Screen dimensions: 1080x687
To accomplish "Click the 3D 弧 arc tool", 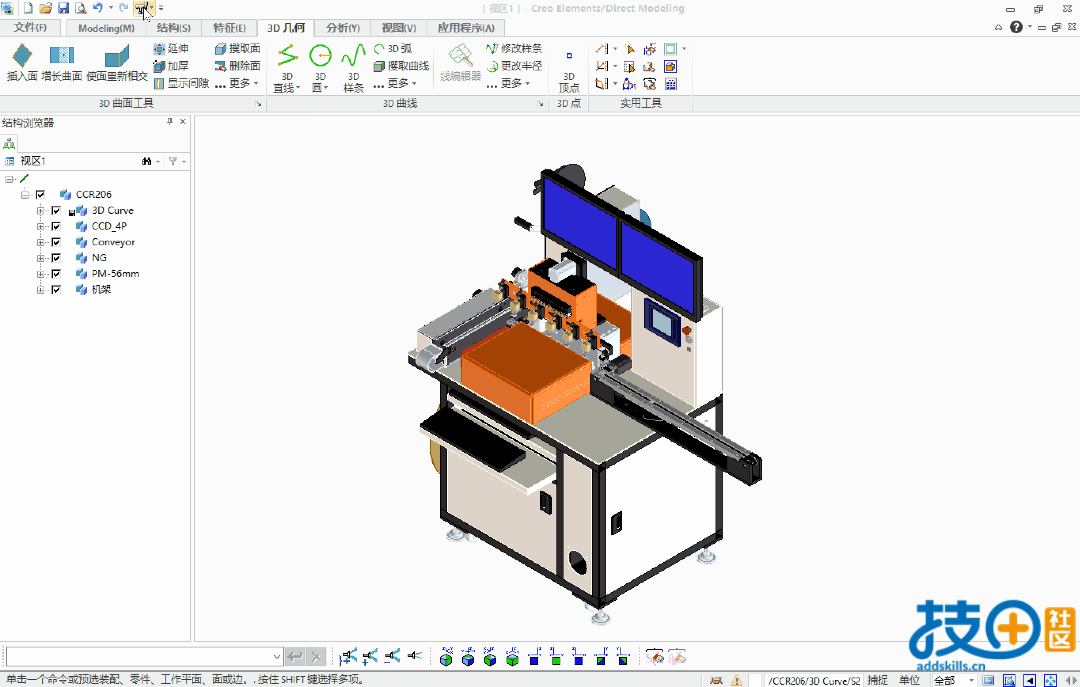I will [393, 48].
